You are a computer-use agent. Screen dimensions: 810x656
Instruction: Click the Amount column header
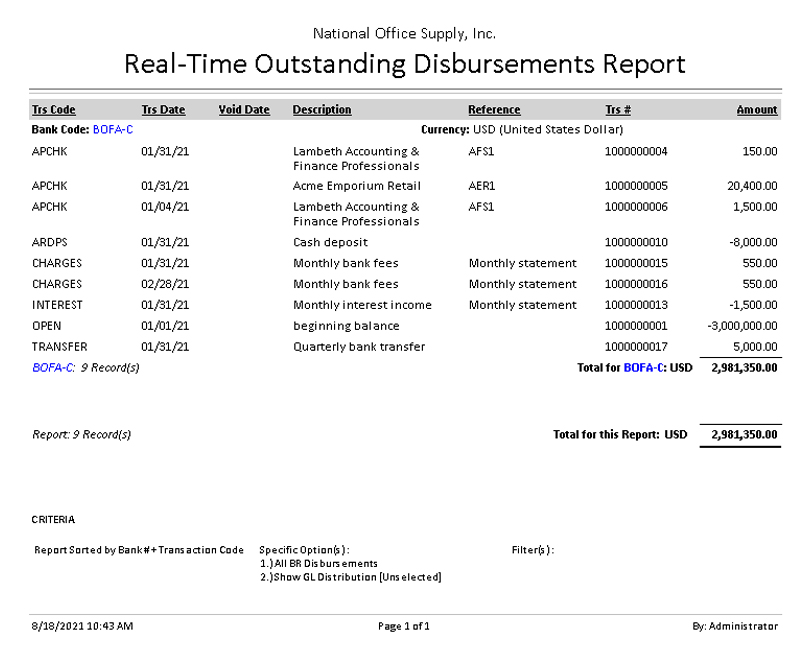coord(757,110)
